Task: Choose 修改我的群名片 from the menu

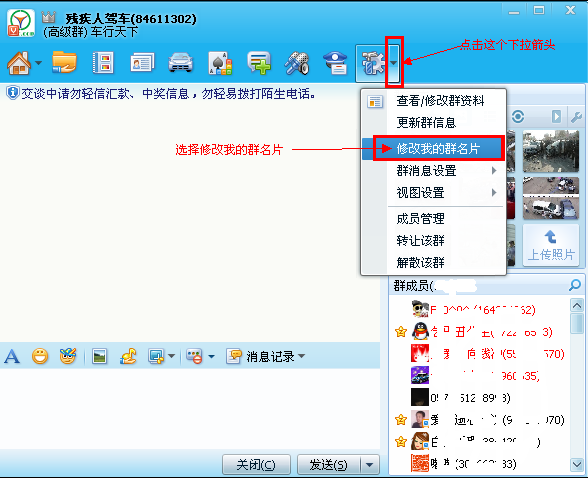Action: click(x=438, y=149)
